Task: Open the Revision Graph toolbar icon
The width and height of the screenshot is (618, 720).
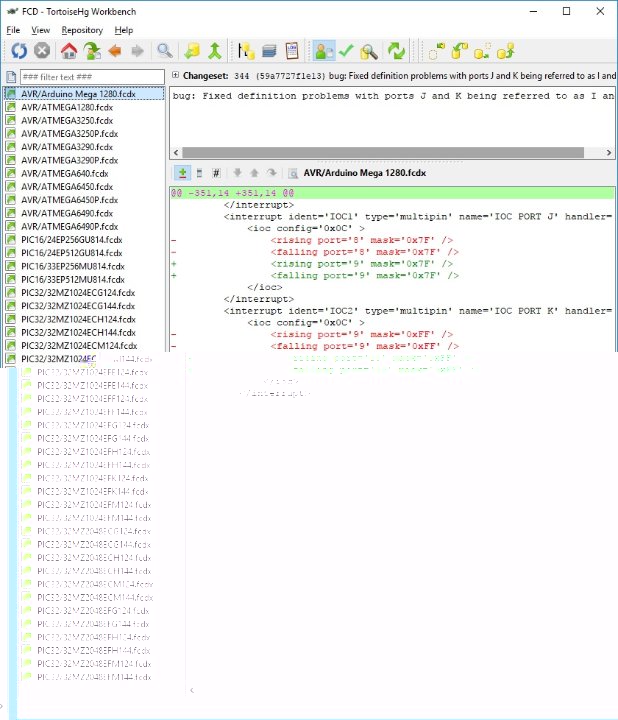Action: tap(246, 51)
